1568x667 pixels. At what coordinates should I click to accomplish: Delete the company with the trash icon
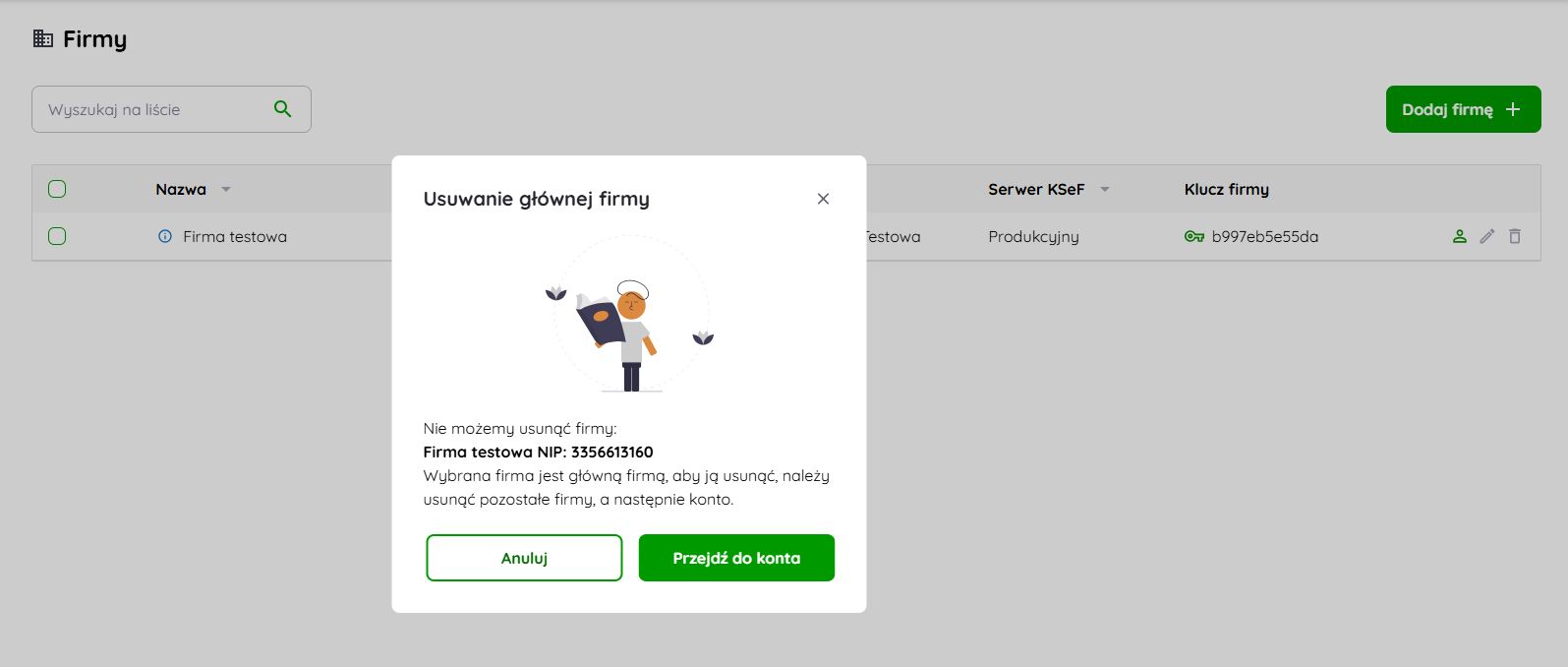(x=1515, y=236)
